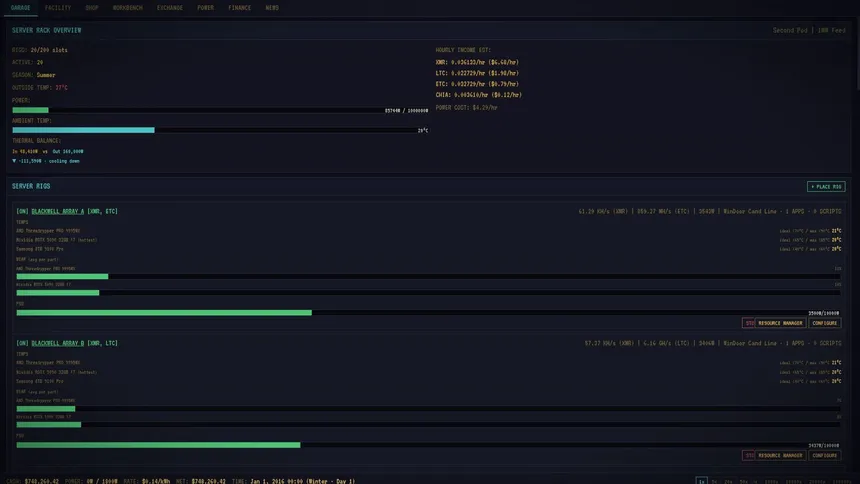This screenshot has height=484, width=860.
Task: Toggle the [ON] state of Blackwell Array A
Action: [x=22, y=211]
